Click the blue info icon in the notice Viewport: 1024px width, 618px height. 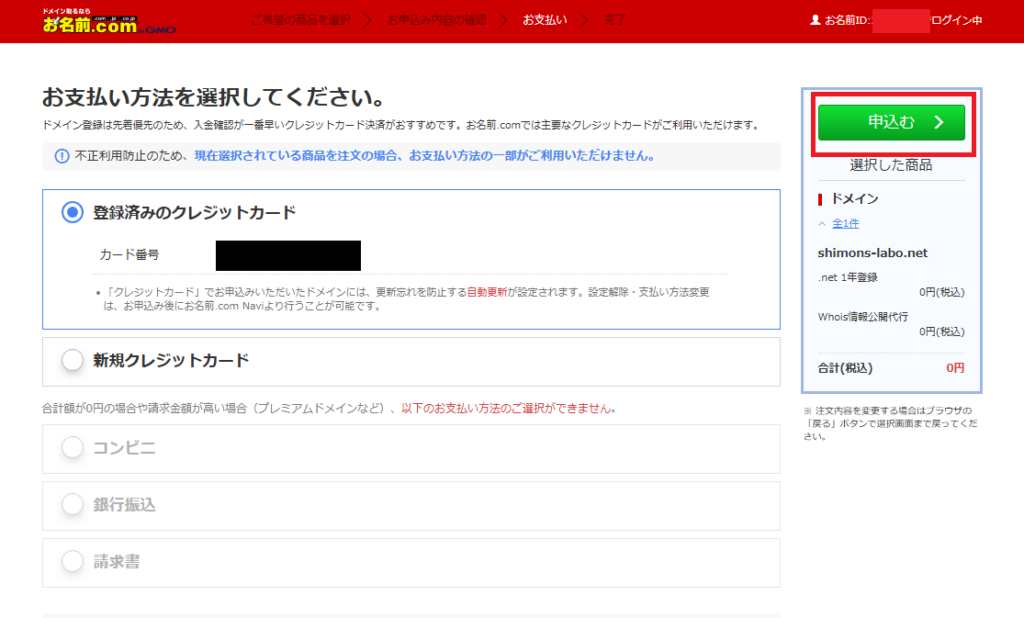[60, 156]
